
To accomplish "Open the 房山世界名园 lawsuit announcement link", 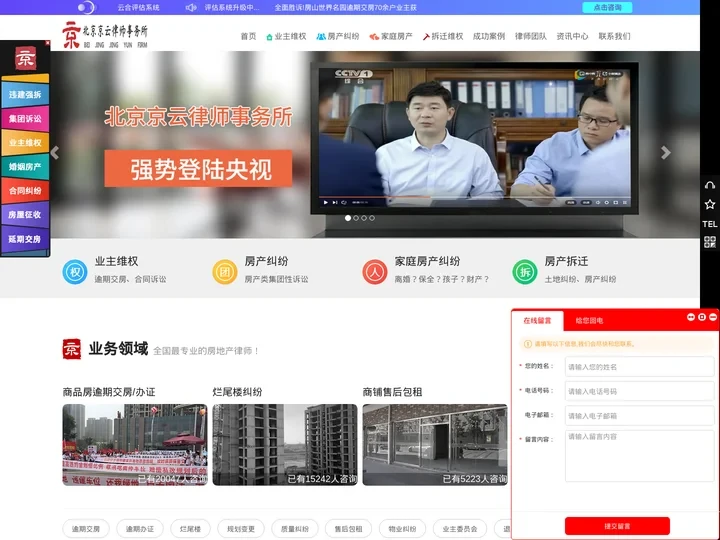I will tap(345, 7).
